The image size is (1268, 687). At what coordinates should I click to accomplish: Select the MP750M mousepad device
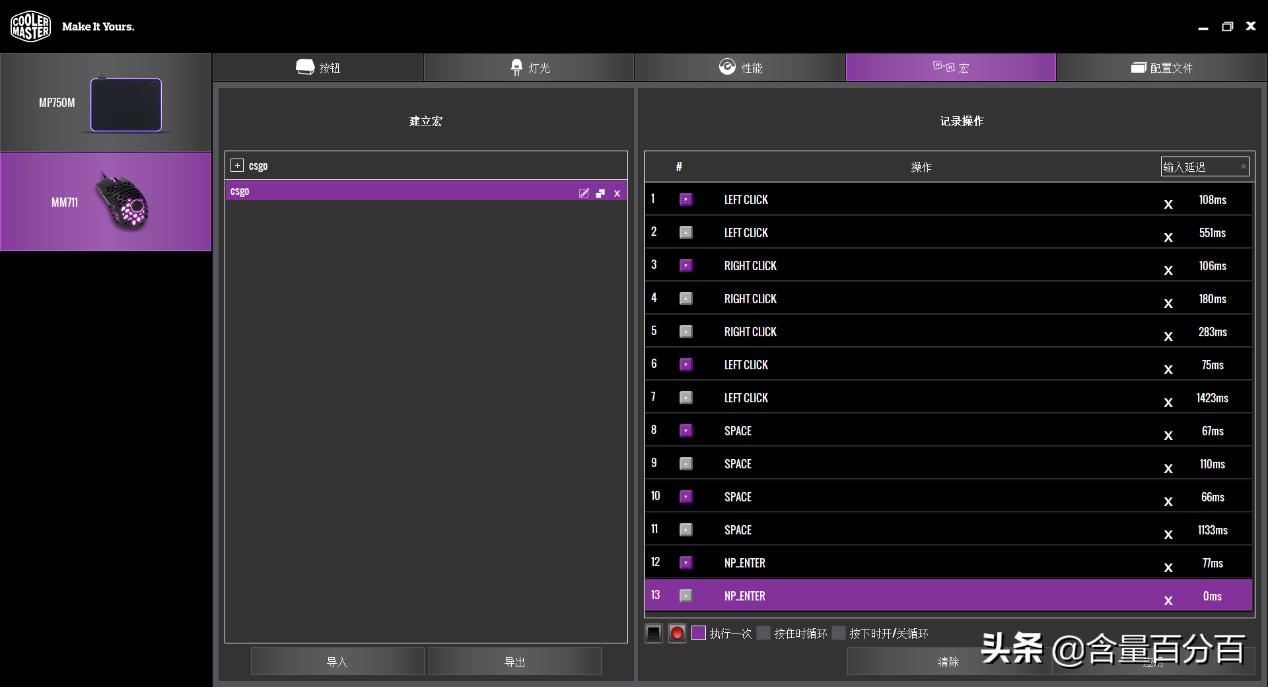[105, 103]
